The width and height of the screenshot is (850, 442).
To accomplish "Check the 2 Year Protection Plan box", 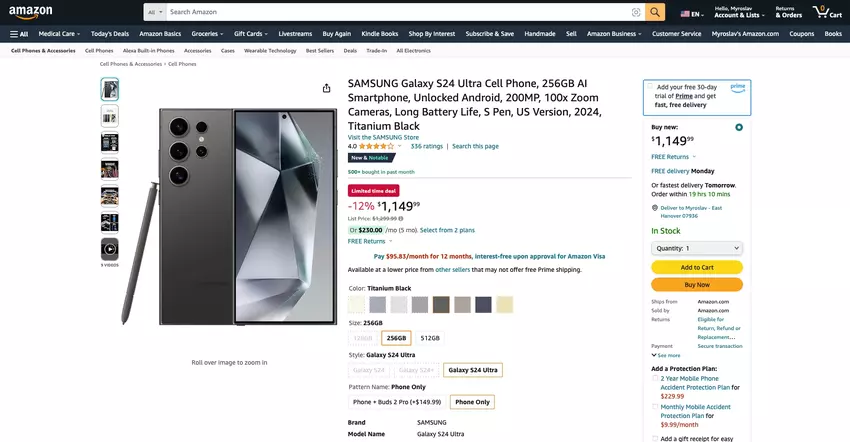I will tap(655, 379).
